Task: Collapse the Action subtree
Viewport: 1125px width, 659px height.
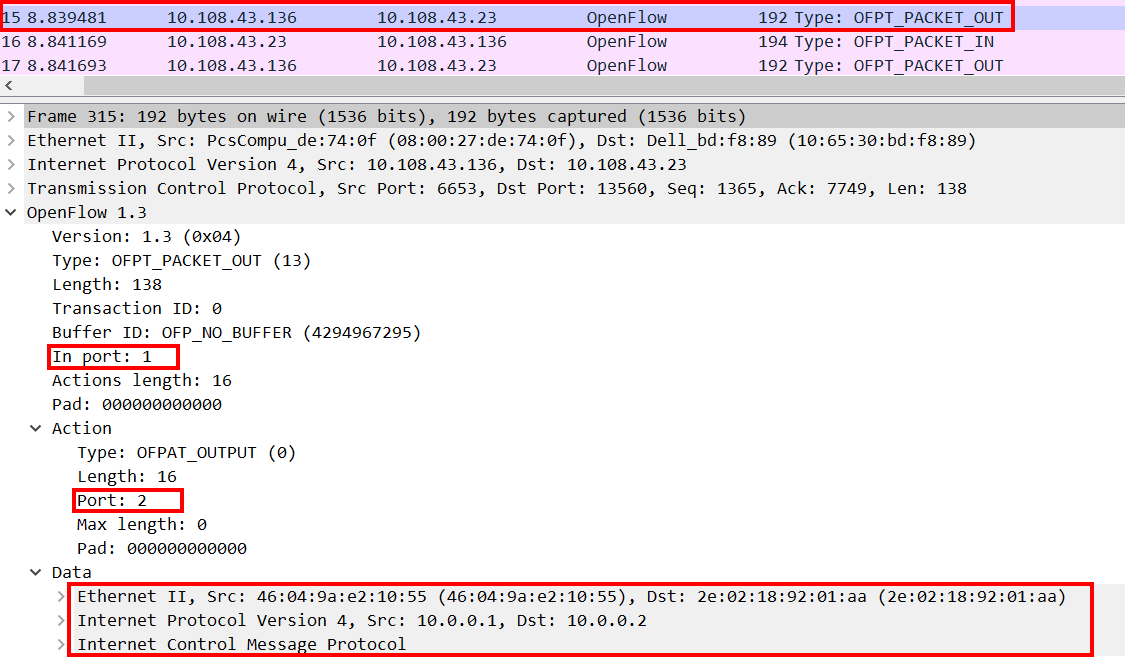Action: coord(36,428)
